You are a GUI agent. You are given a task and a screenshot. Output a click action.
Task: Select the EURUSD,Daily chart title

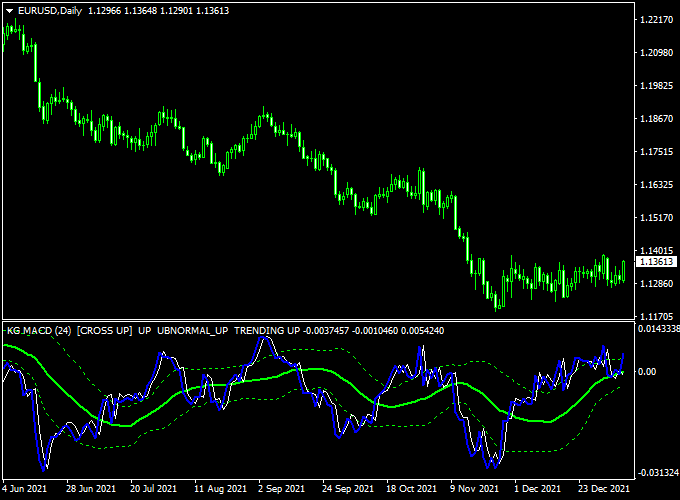[x=50, y=11]
